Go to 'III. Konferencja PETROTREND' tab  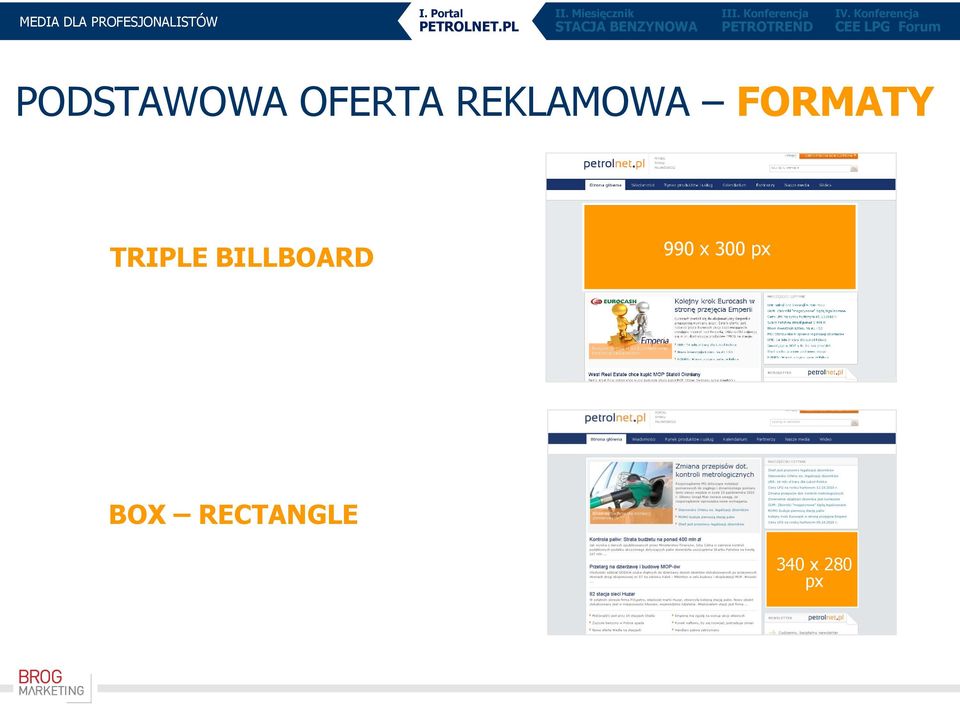(x=767, y=20)
